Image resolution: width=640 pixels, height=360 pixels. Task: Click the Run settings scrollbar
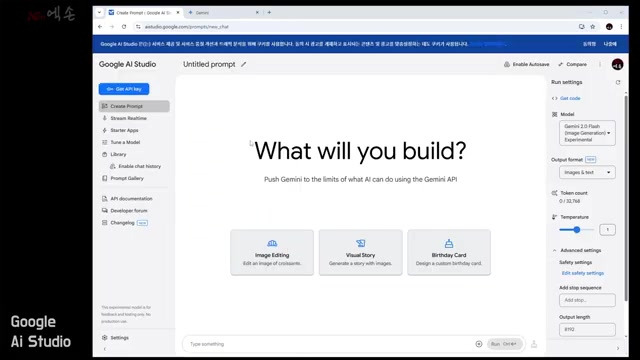626,198
